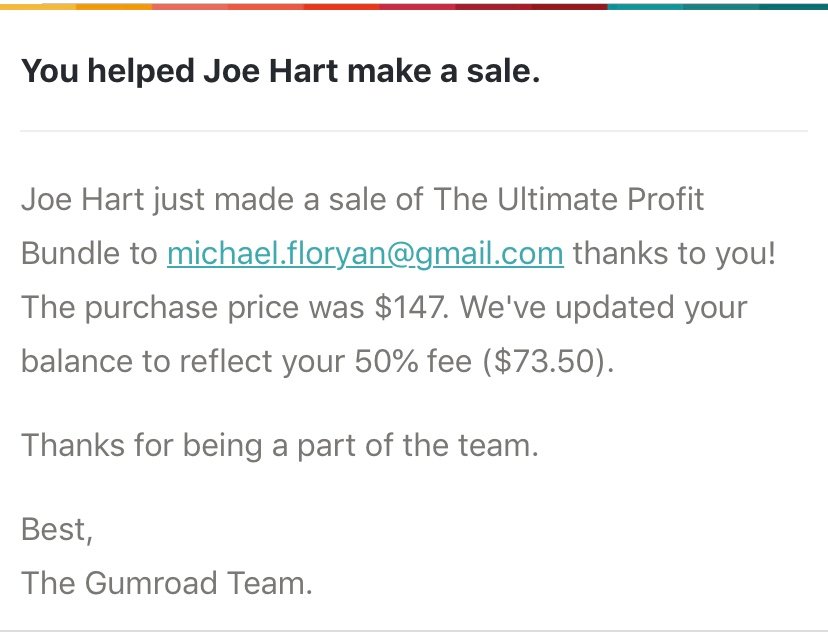Viewport: 828px width, 632px height.
Task: Click the heading "You helped Joe Hart make a sale."
Action: [280, 71]
